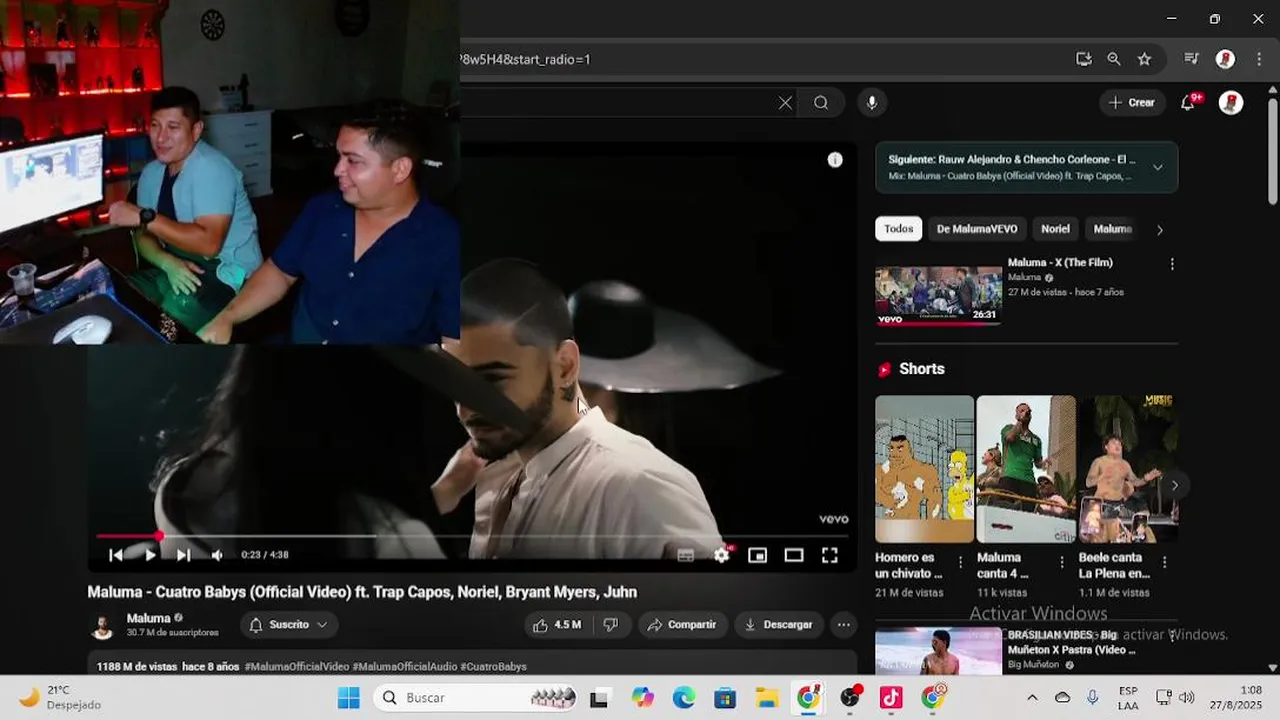Dislike the Cuatro Babys video
This screenshot has height=720, width=1280.
[x=610, y=625]
